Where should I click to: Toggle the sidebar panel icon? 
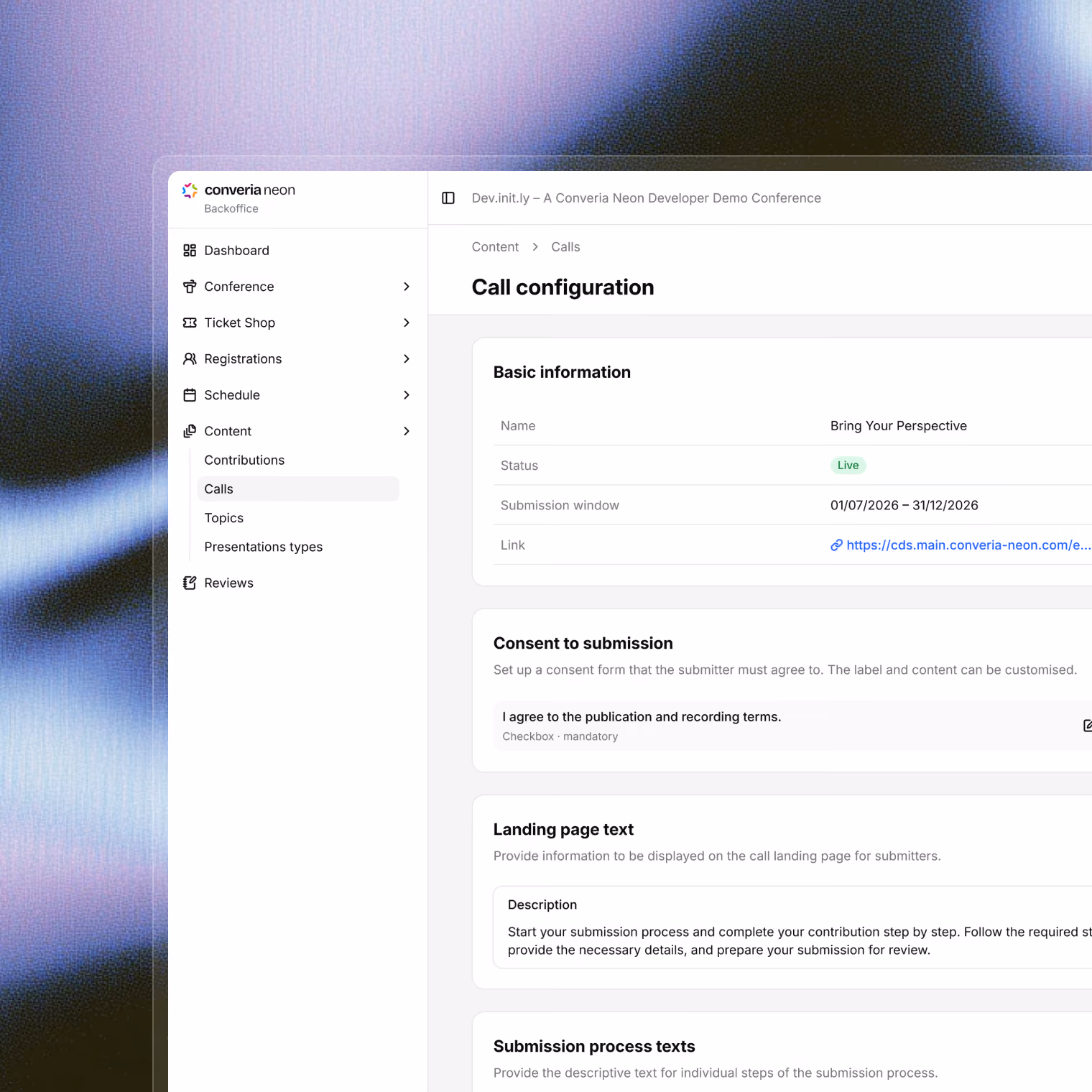(x=448, y=198)
